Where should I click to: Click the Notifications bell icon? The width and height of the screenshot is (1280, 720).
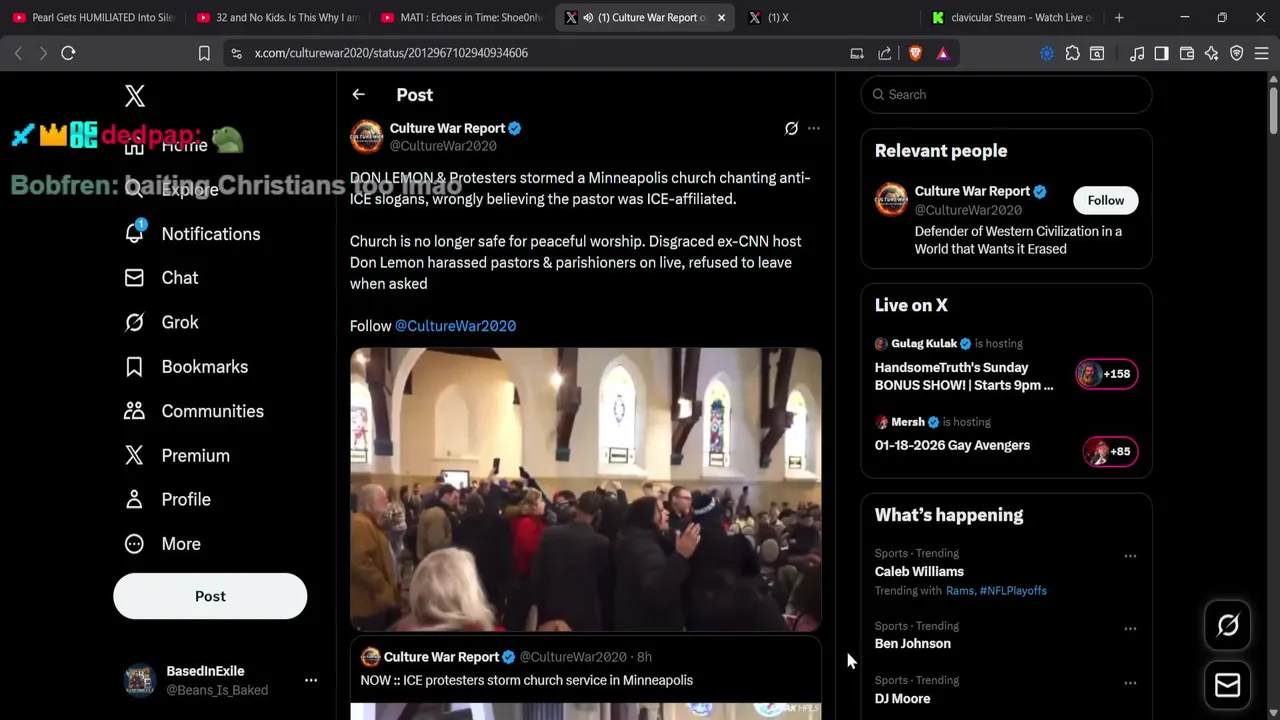click(x=134, y=233)
